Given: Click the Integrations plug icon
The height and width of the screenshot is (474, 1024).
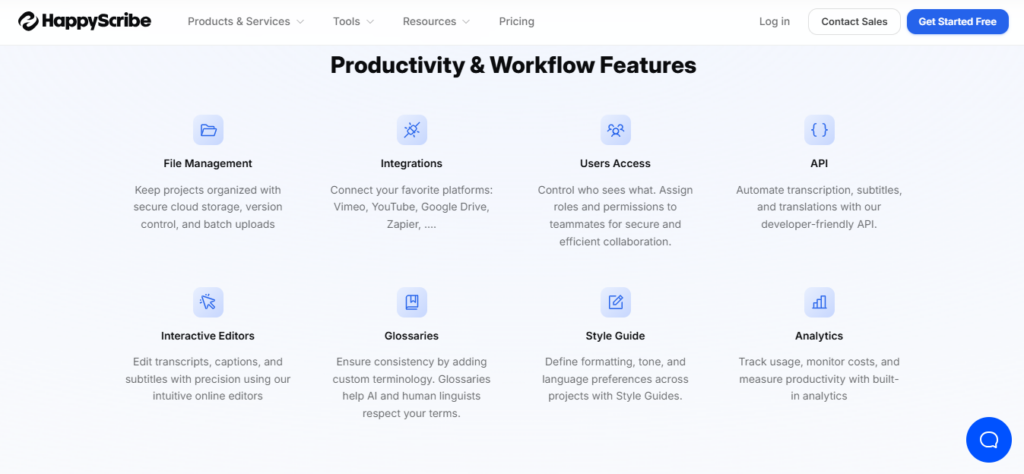Looking at the screenshot, I should click(412, 130).
